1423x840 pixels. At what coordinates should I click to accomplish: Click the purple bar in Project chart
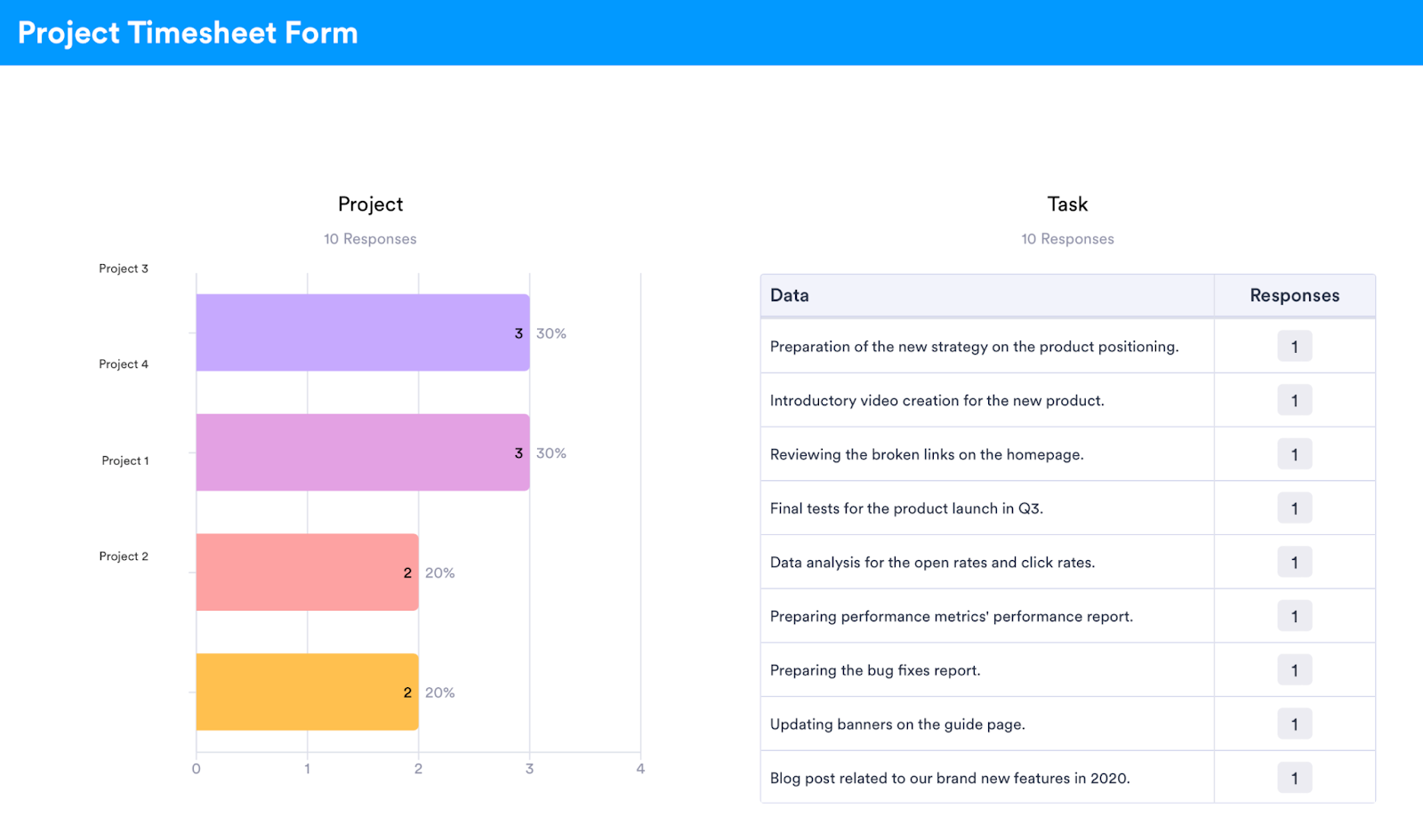click(x=362, y=332)
